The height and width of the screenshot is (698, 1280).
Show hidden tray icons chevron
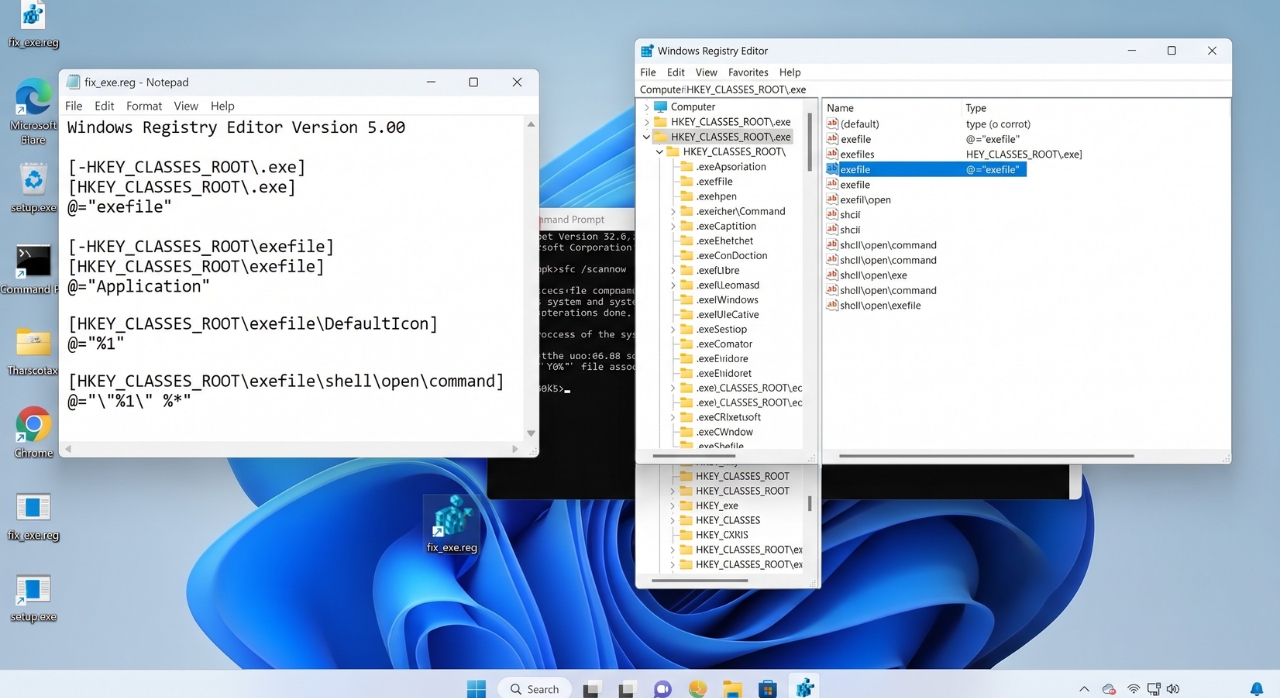(x=1084, y=689)
